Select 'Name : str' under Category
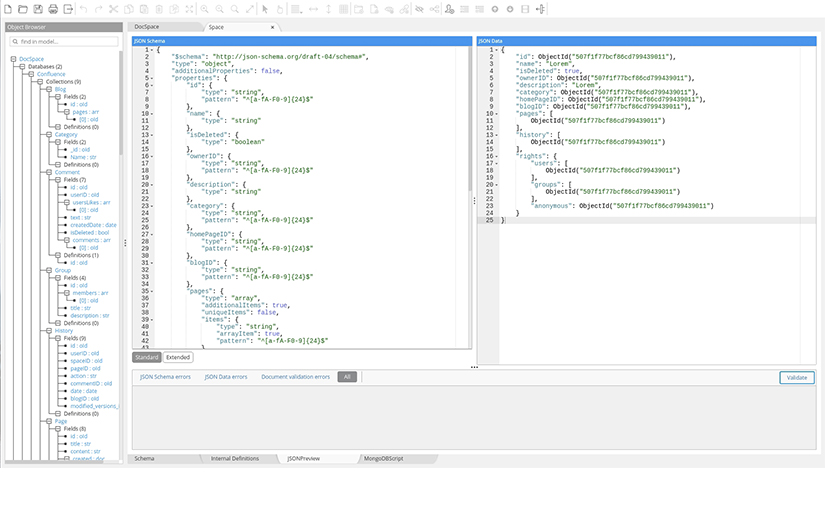 point(84,157)
